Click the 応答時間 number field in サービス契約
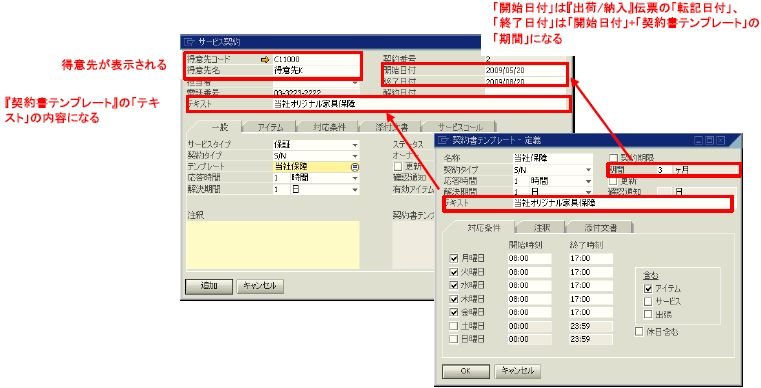The image size is (761, 388). (x=280, y=178)
